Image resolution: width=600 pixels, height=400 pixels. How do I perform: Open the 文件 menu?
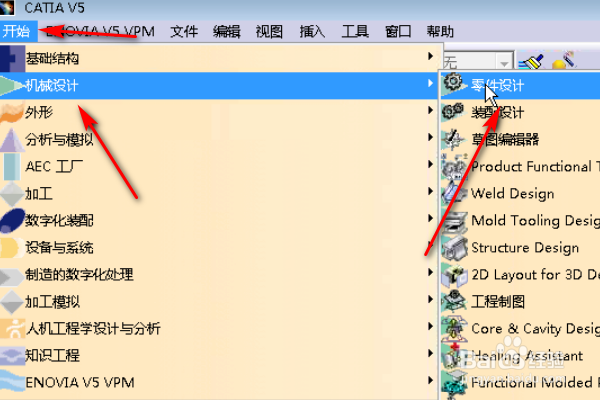click(184, 31)
